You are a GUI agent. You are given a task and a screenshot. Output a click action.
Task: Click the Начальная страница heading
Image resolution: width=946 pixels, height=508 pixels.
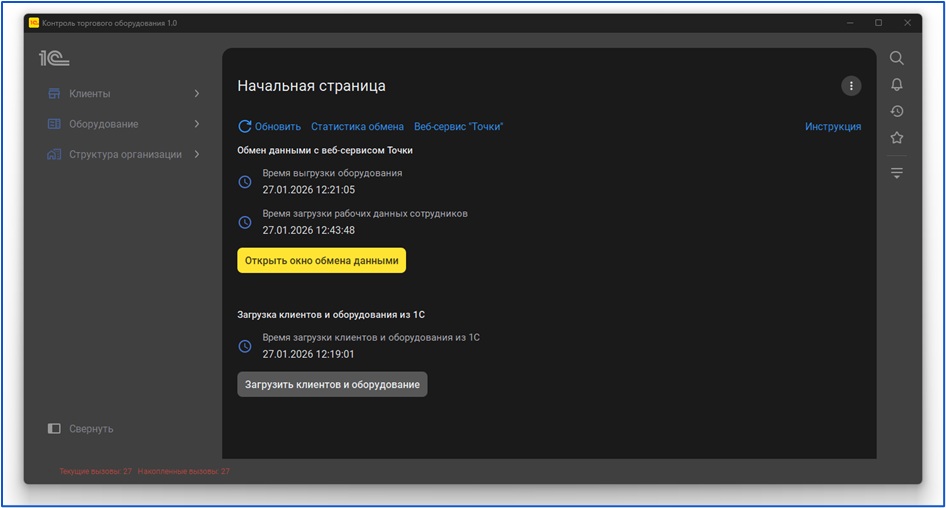311,86
